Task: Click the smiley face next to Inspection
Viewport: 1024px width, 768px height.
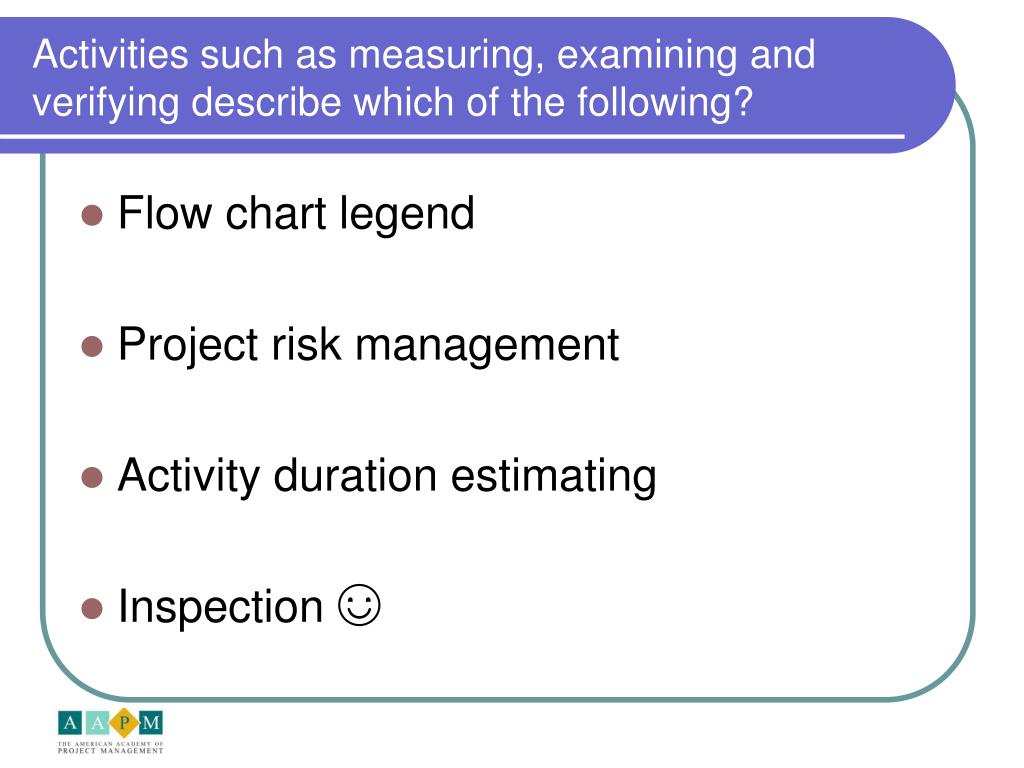Action: click(359, 605)
